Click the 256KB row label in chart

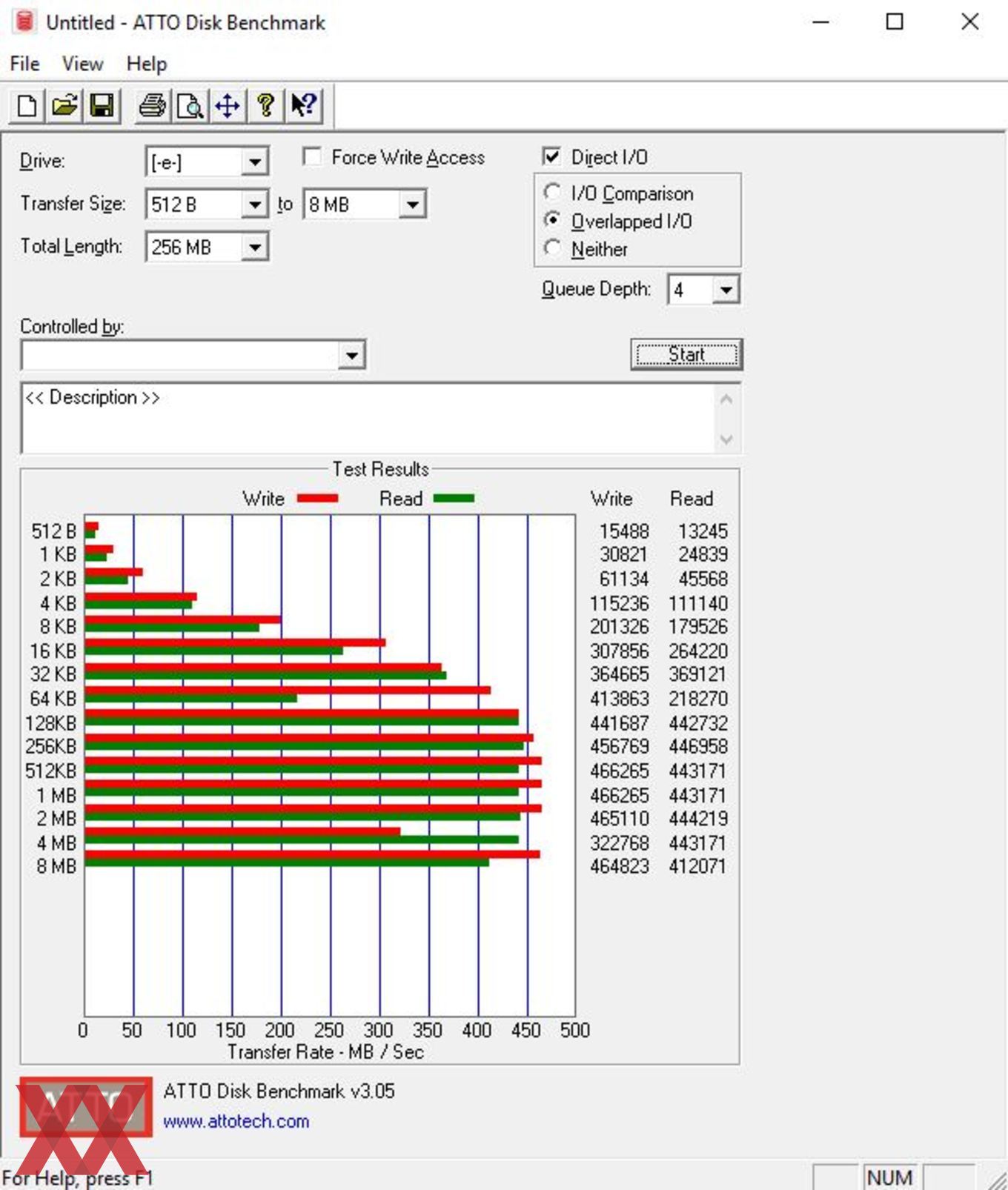click(50, 746)
